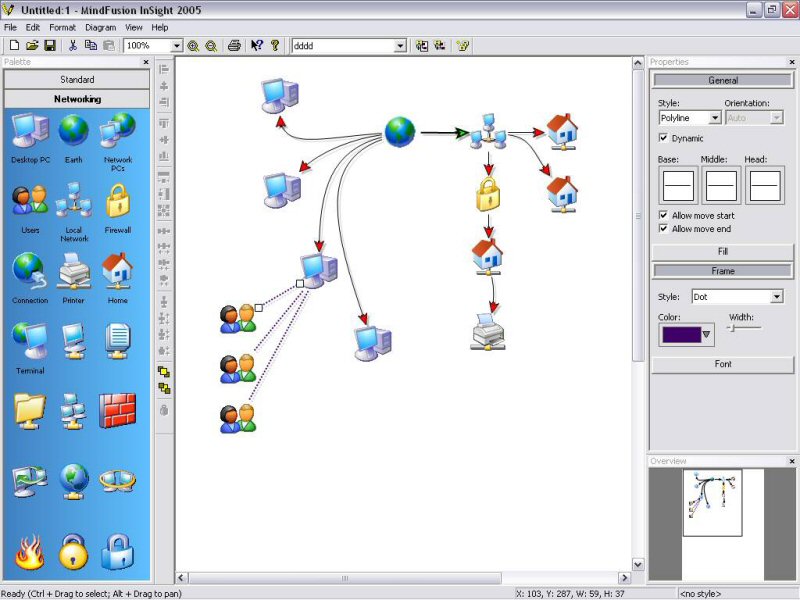
Task: Uncheck the Dynamic checkbox
Action: (x=664, y=138)
